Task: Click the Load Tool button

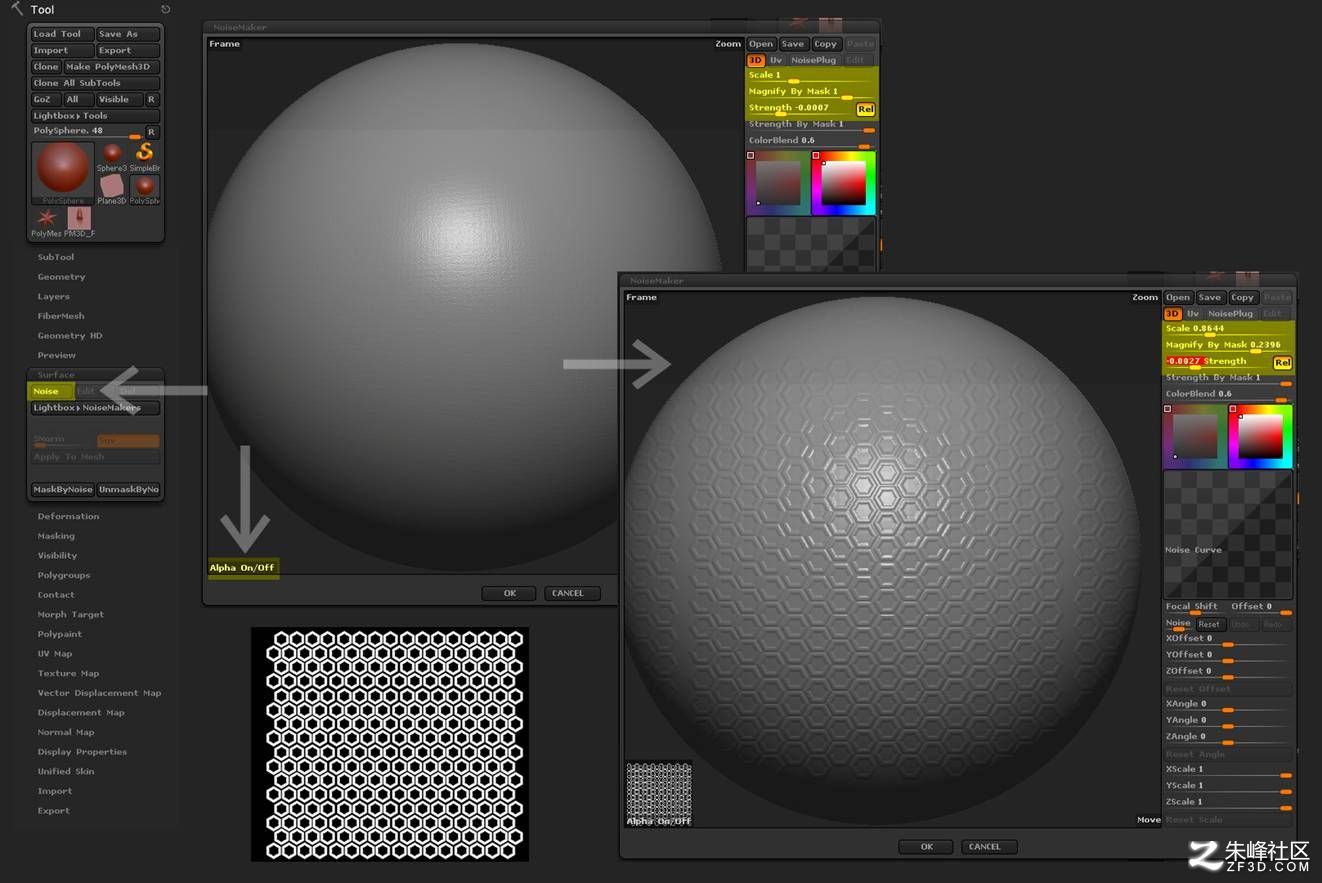Action: (x=62, y=34)
